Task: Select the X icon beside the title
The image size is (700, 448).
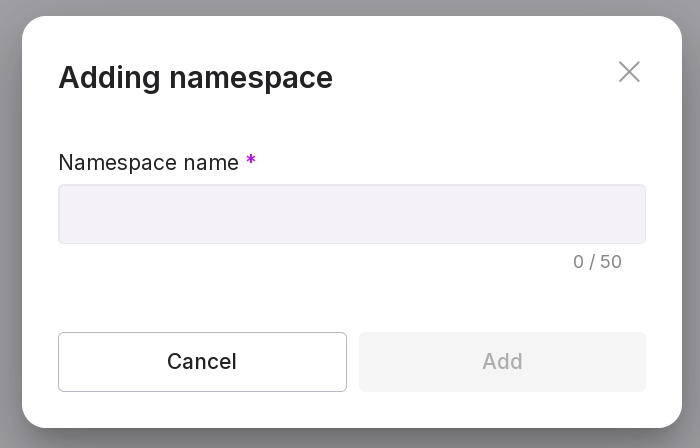Action: click(629, 72)
